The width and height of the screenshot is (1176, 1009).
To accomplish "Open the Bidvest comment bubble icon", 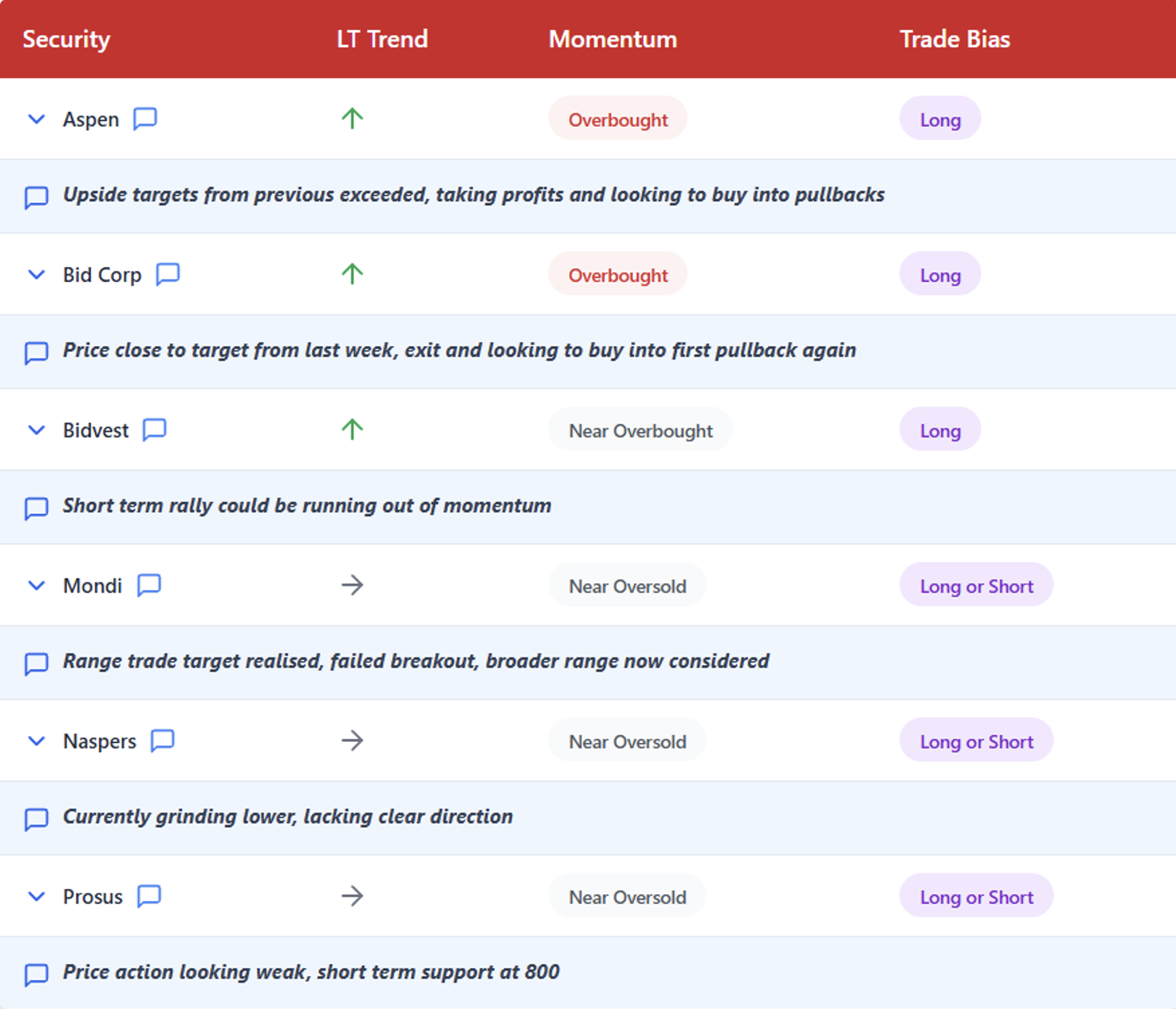I will pyautogui.click(x=154, y=430).
